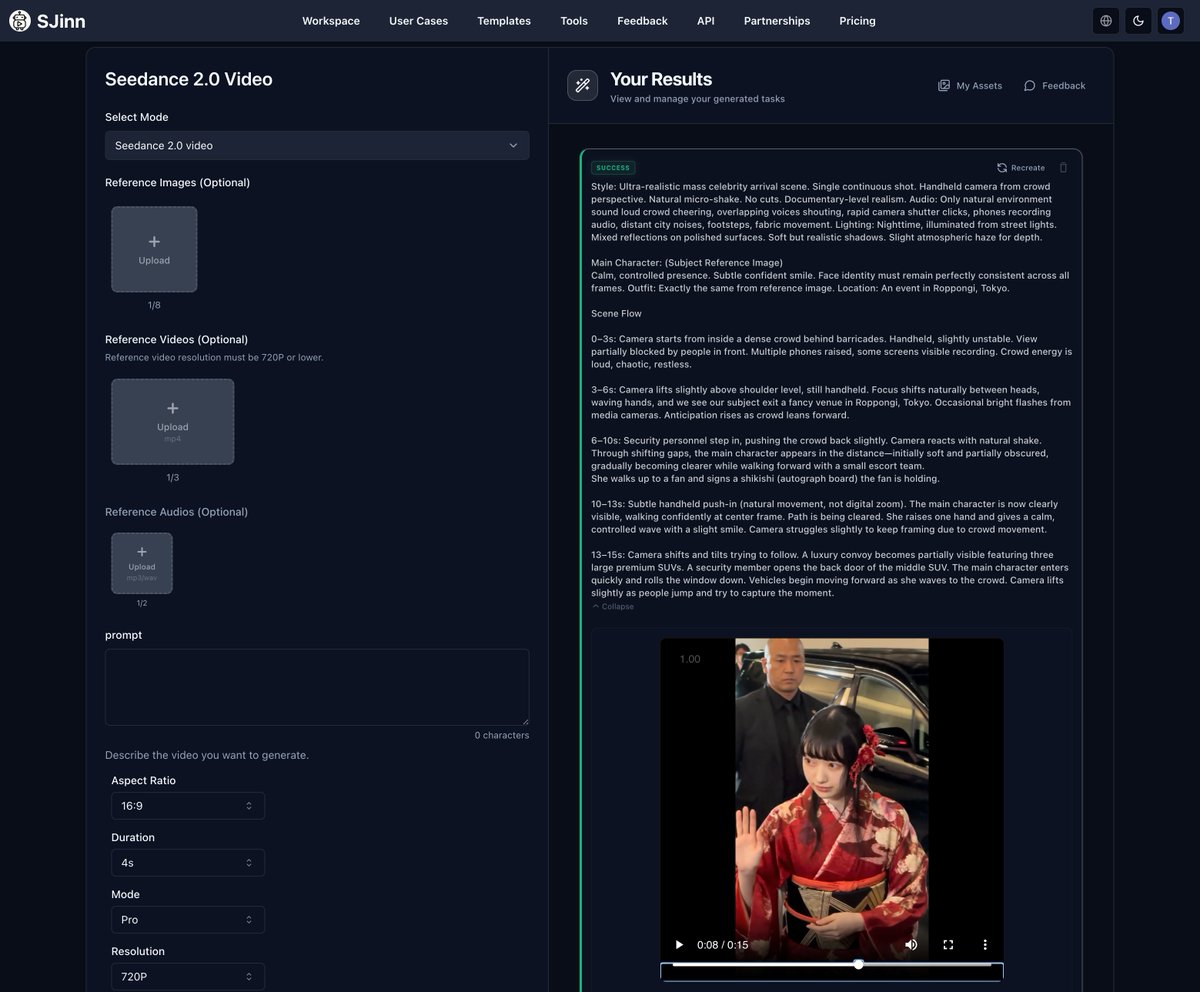
Task: Open Templates menu item
Action: 504,21
